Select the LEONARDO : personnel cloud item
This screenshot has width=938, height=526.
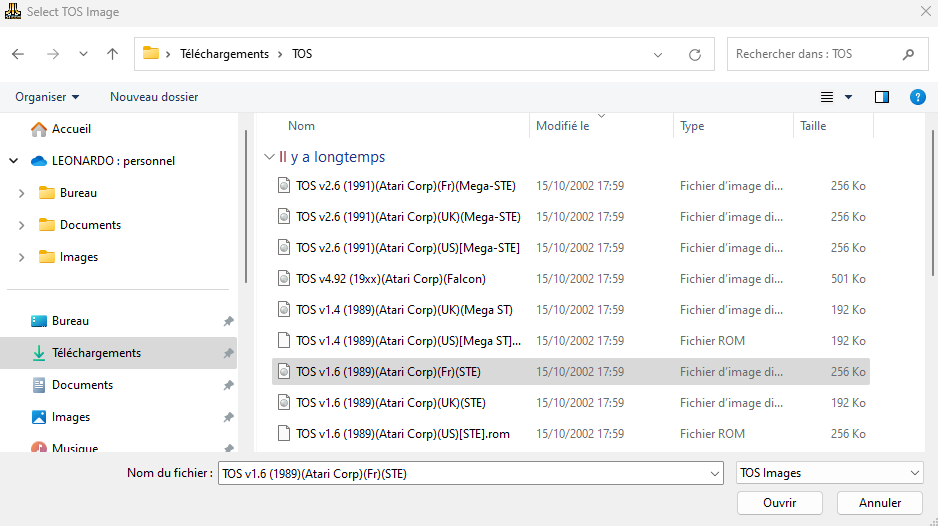(113, 161)
